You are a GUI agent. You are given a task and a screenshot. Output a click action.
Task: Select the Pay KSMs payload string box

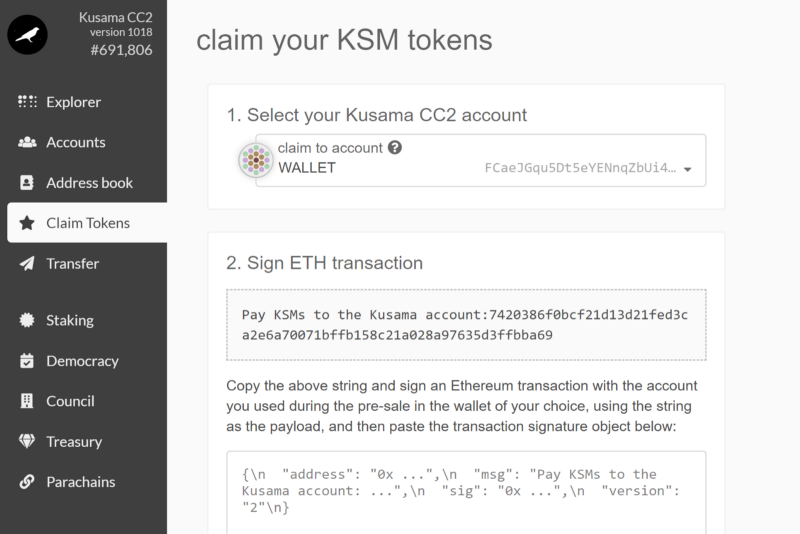(466, 325)
